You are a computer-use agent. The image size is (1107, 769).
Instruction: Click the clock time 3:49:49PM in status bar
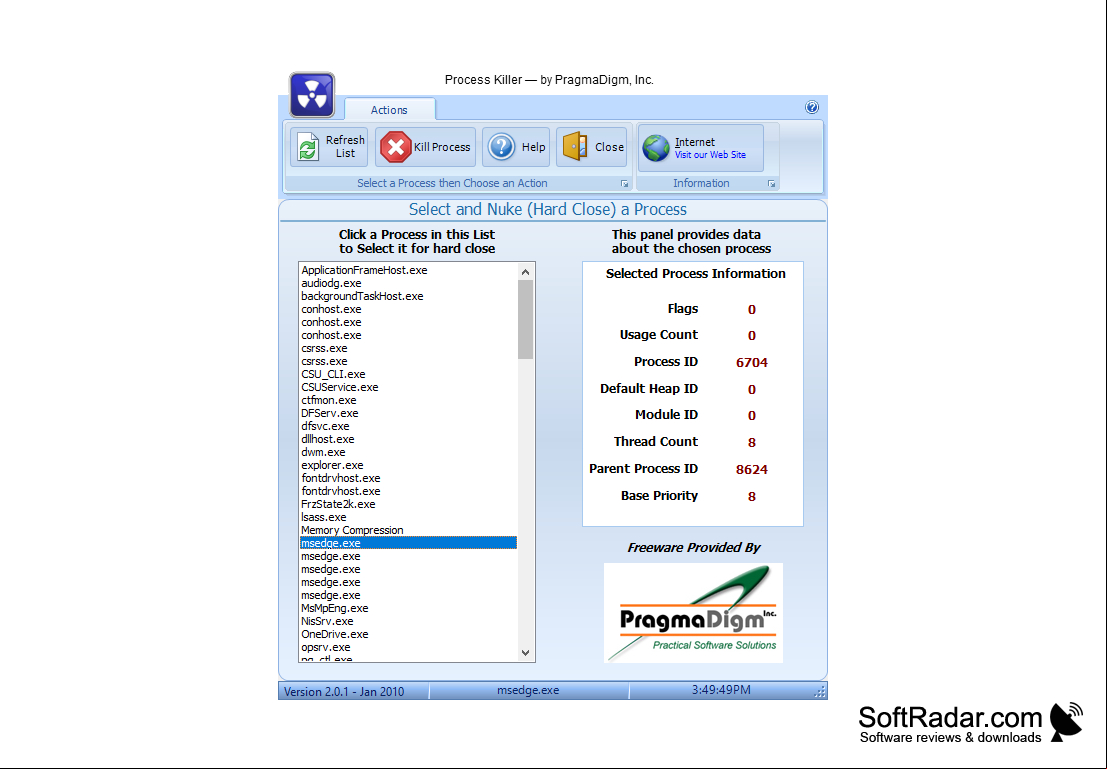pos(721,690)
